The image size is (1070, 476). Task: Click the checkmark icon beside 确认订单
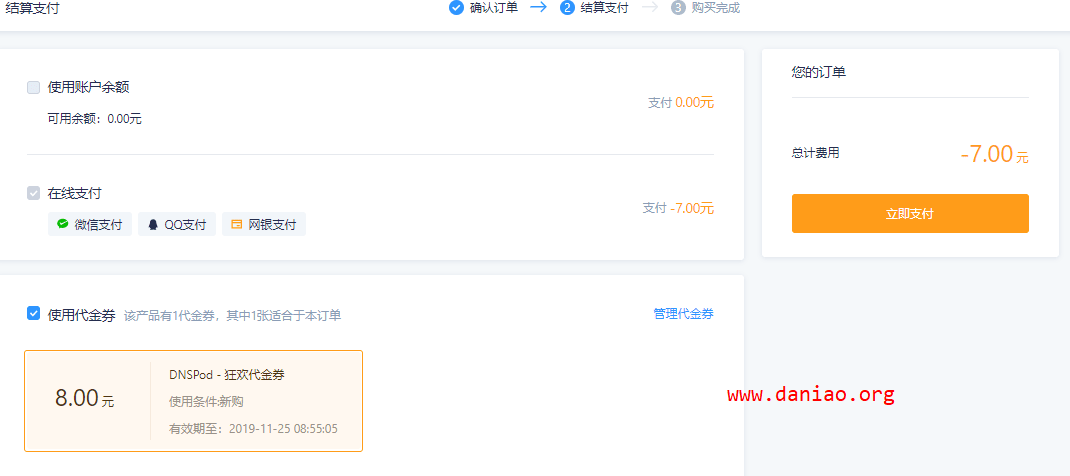[x=457, y=8]
